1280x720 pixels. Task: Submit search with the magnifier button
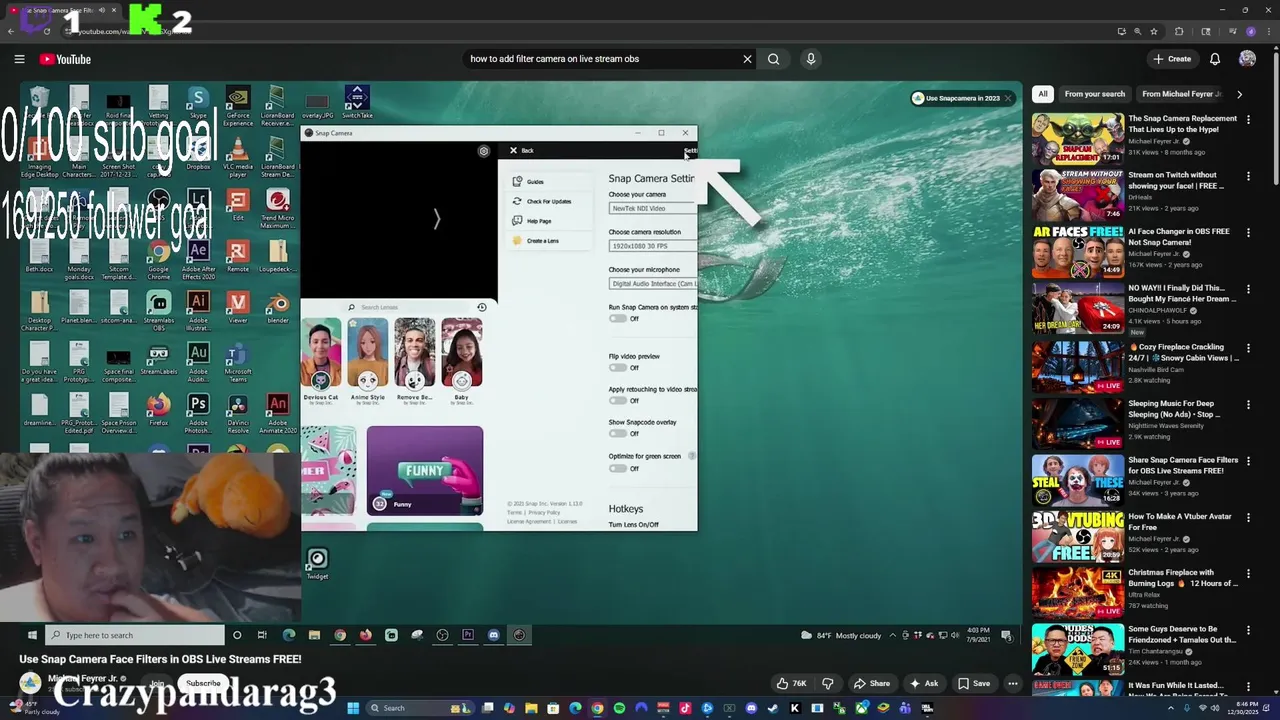click(x=773, y=59)
